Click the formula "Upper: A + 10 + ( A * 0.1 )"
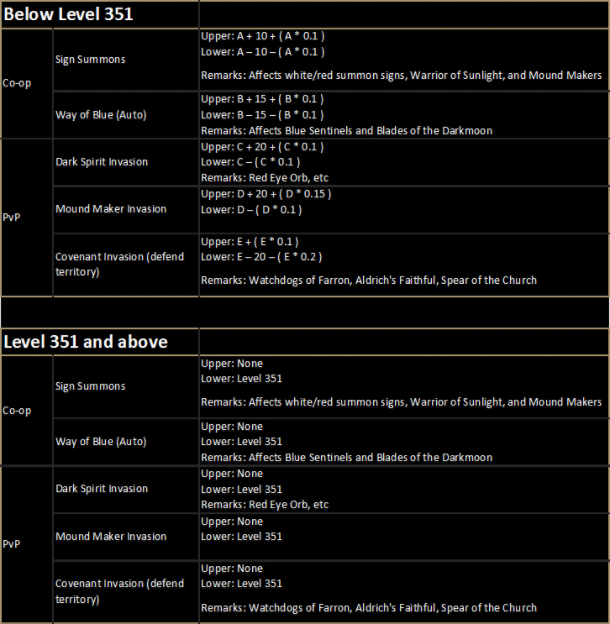The image size is (610, 624). (263, 36)
